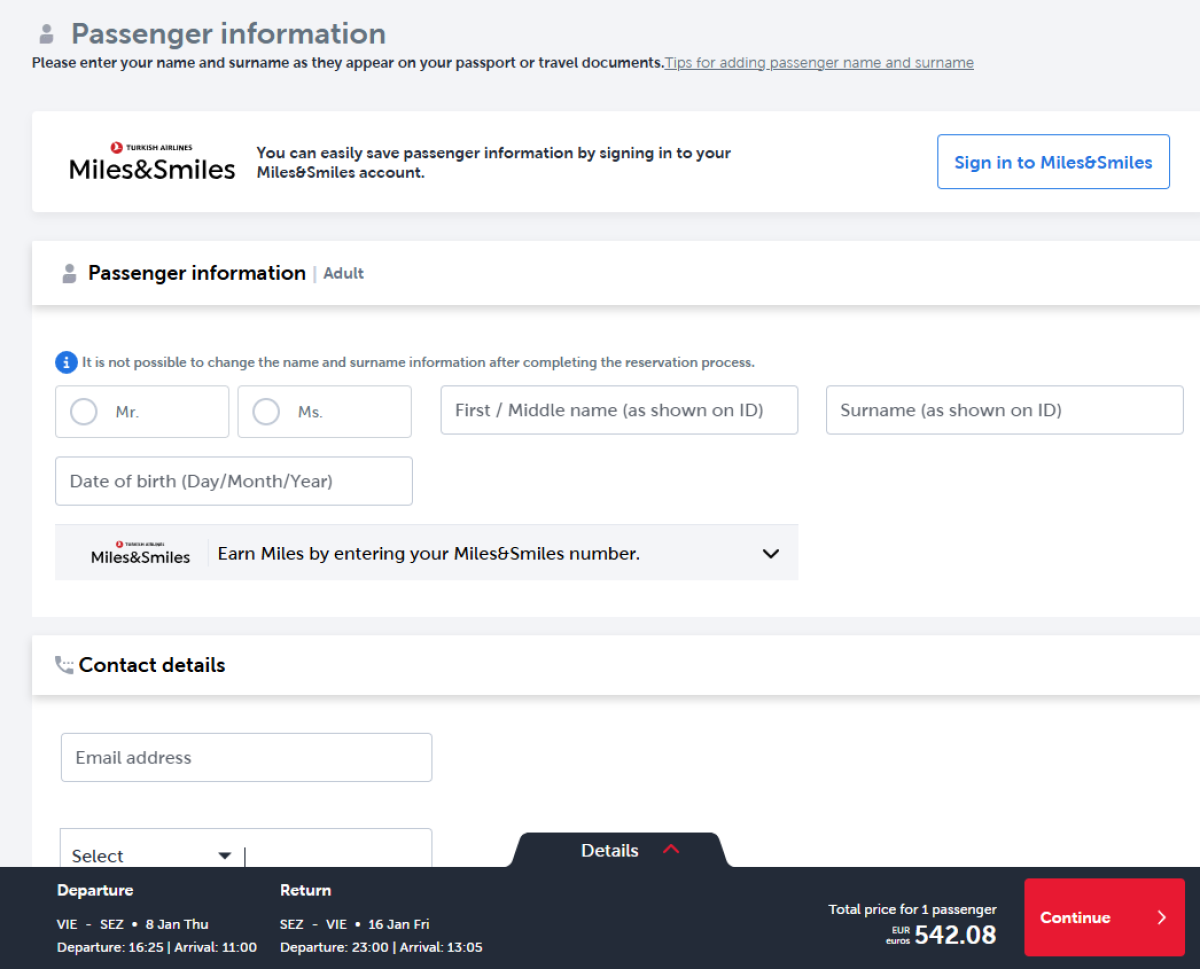
Task: Click the phone icon beside Contact details
Action: [64, 665]
